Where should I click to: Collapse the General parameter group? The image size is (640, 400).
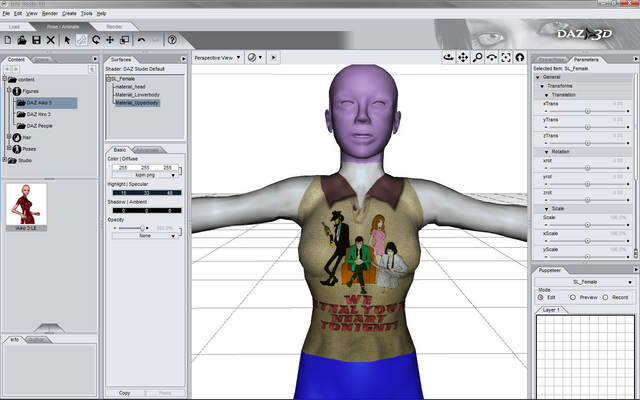538,77
